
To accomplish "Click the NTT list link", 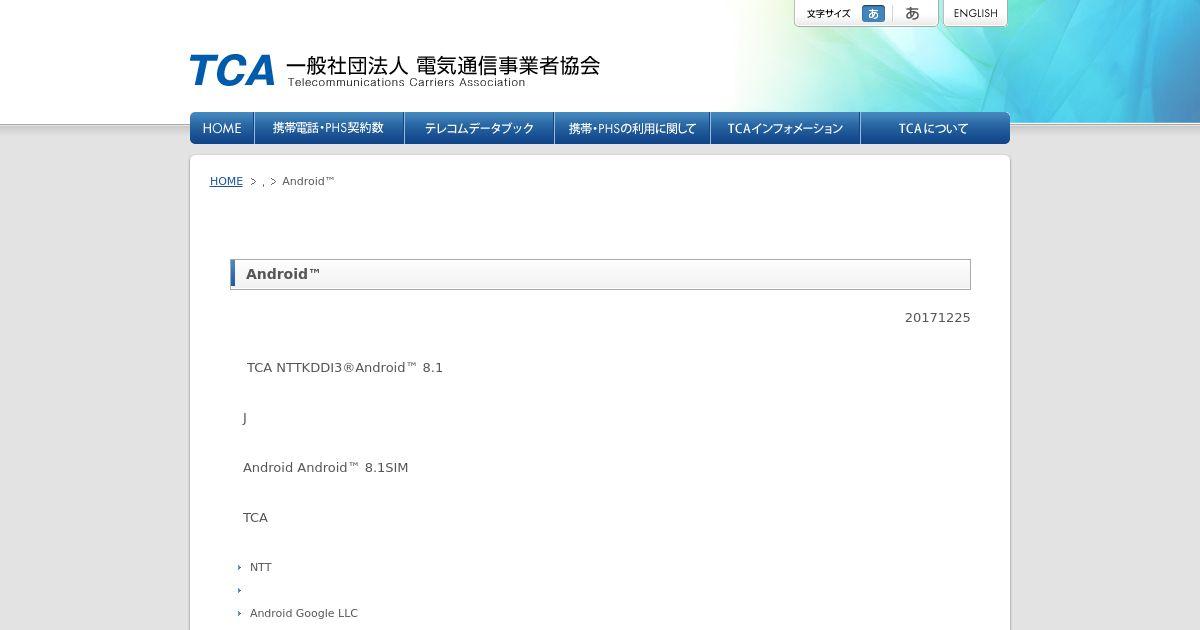I will (x=260, y=567).
